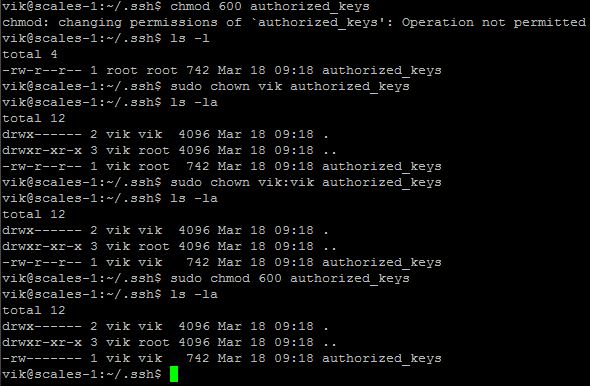This screenshot has height=386, width=590.
Task: Click the green cursor block at the prompt
Action: [x=174, y=374]
